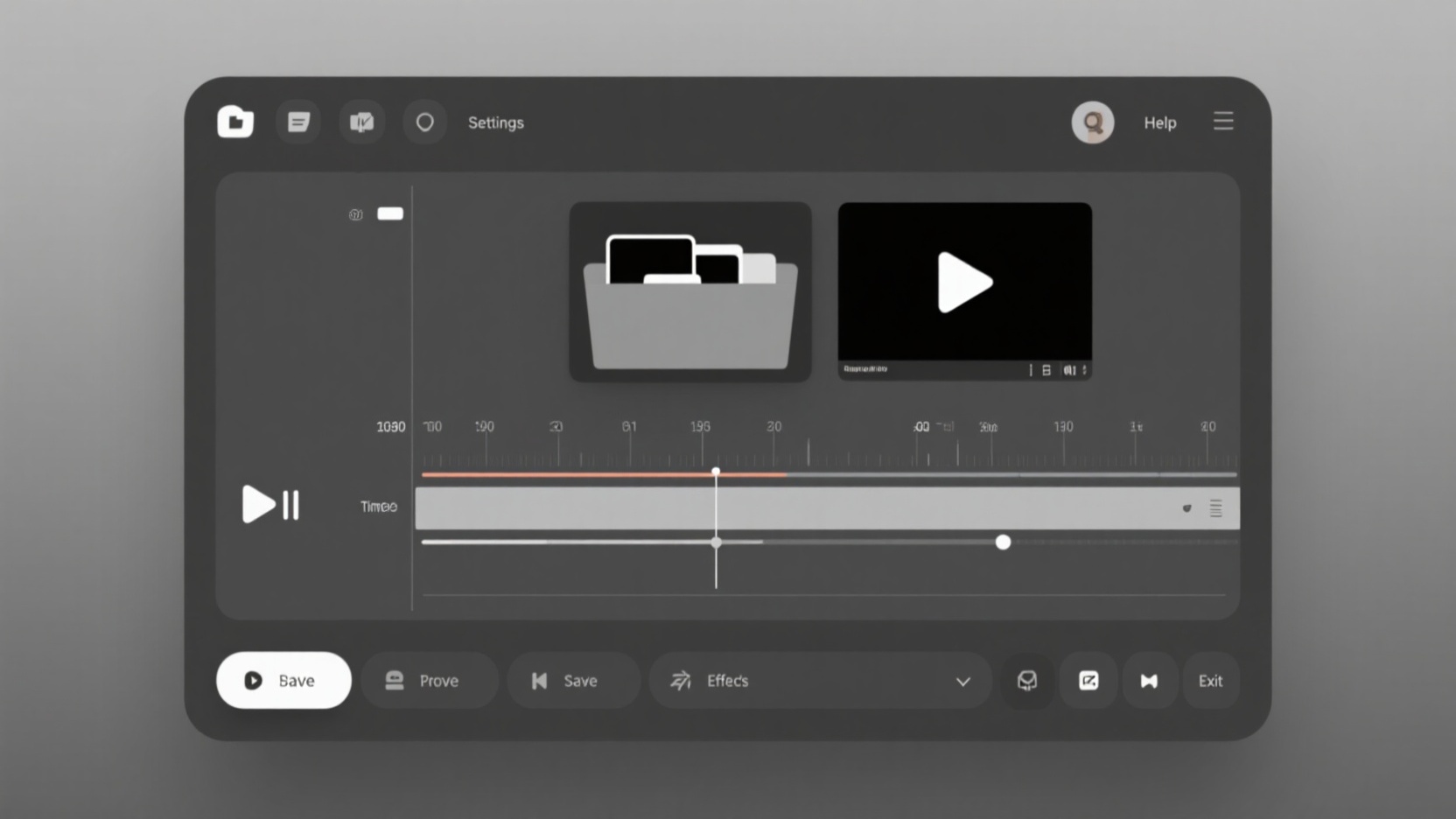The image size is (1456, 819).
Task: Click the Exit button
Action: [1210, 681]
